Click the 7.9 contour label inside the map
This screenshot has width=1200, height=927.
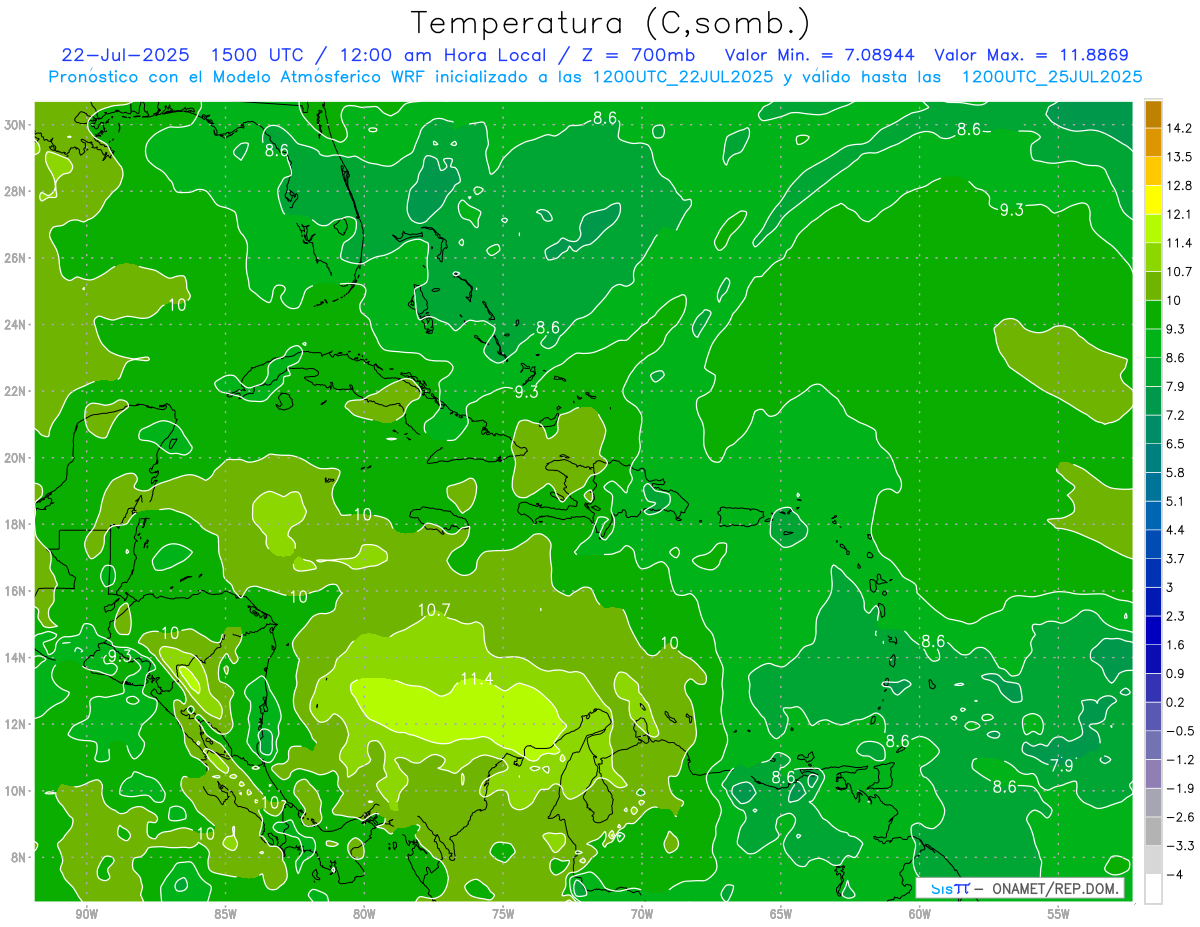click(1062, 766)
